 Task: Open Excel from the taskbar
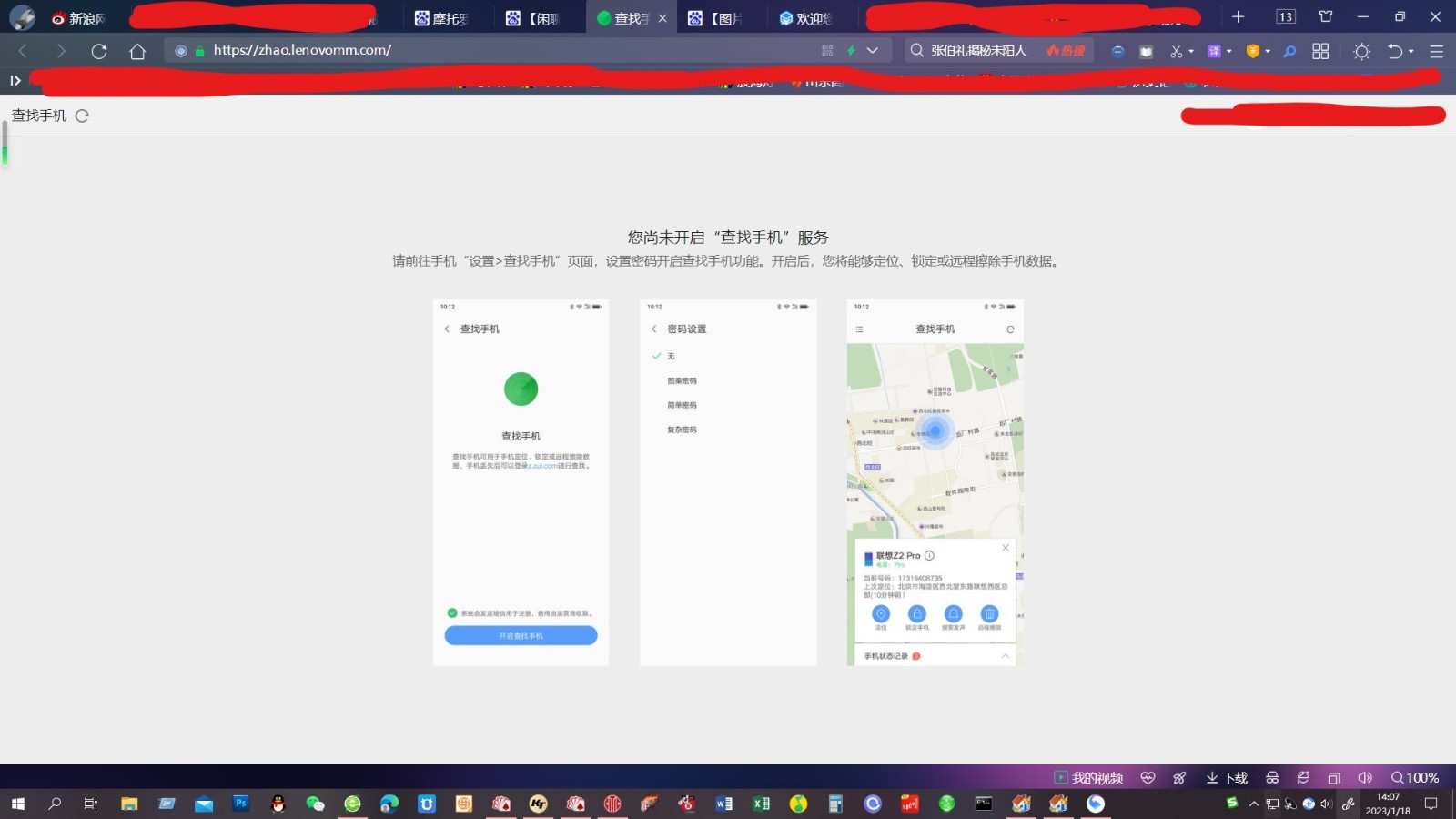pyautogui.click(x=762, y=804)
